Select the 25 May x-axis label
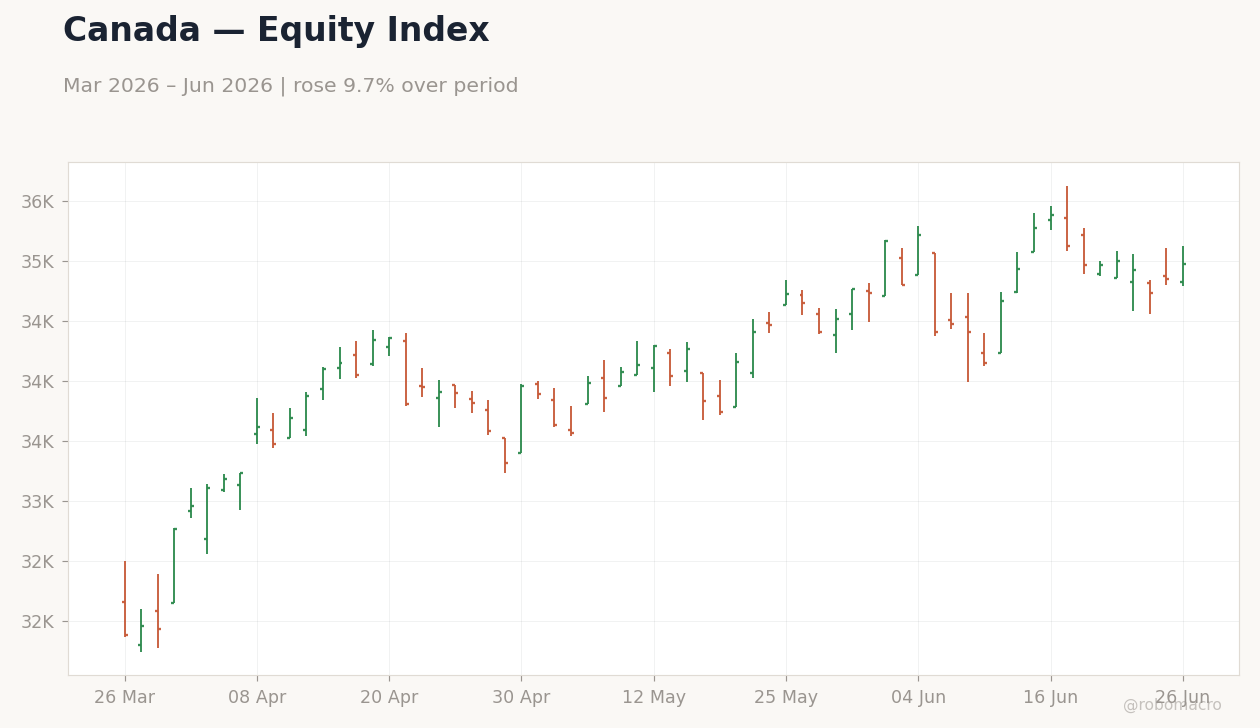The width and height of the screenshot is (1260, 728). pos(786,698)
